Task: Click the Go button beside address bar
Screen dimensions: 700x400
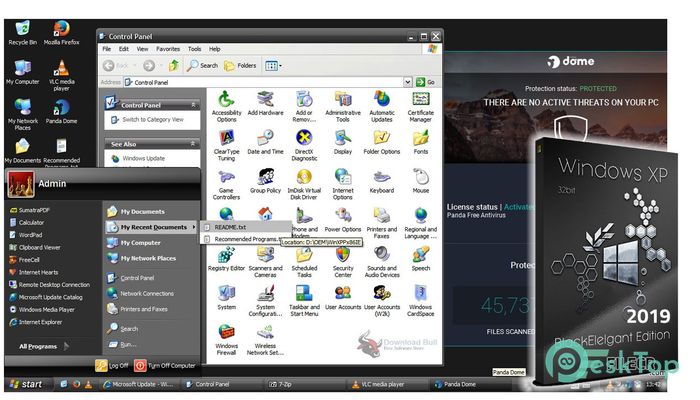Action: point(425,82)
